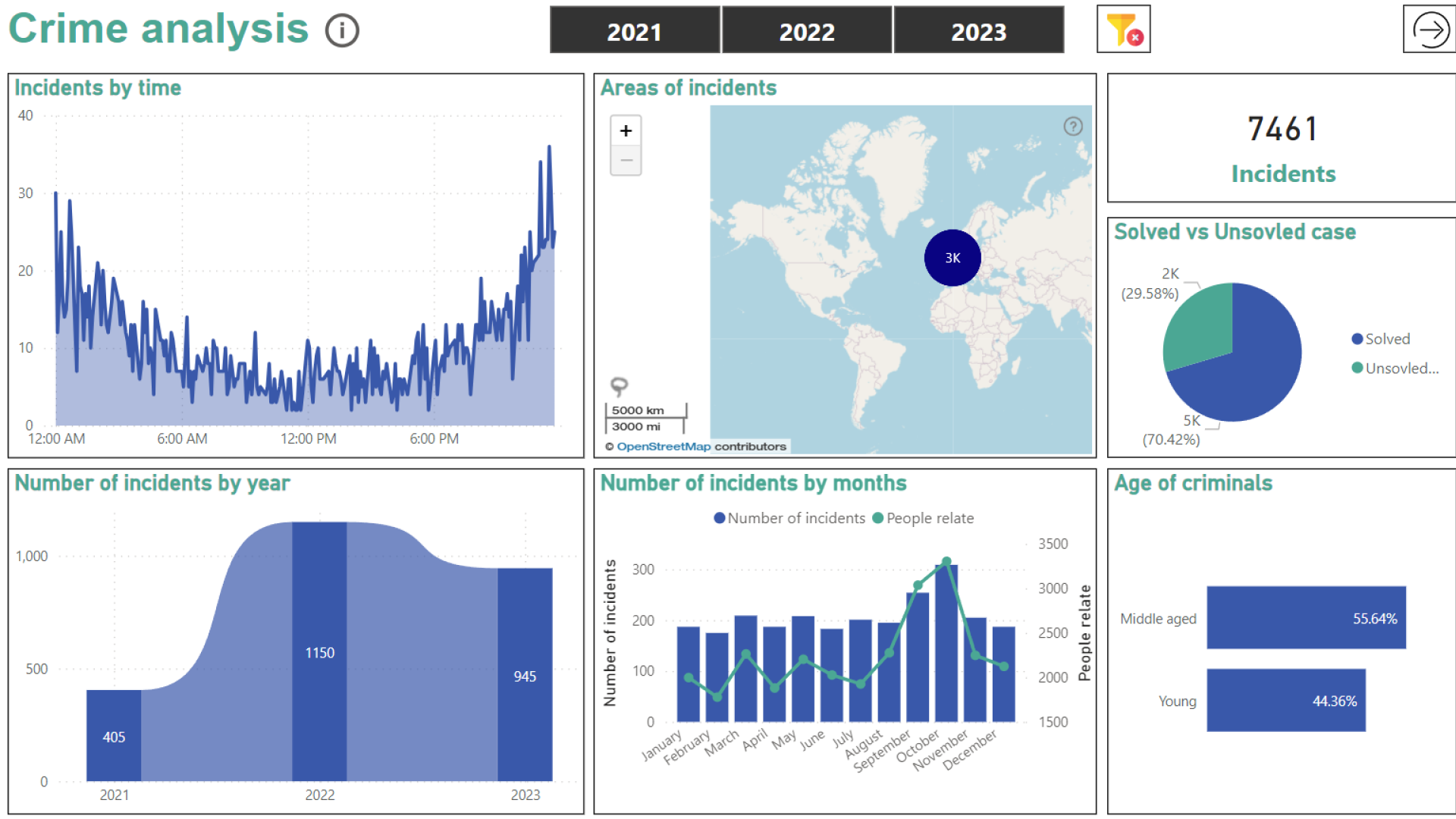Click the People relate legend entry

coord(923,518)
